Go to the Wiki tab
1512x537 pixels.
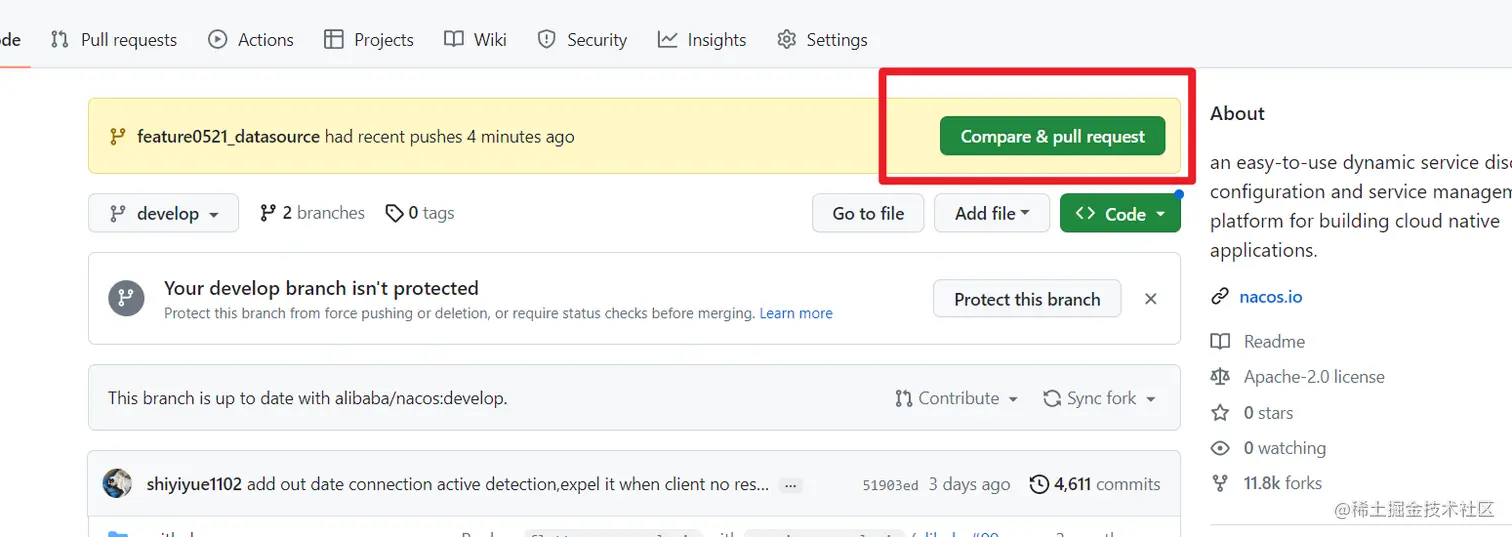click(476, 40)
